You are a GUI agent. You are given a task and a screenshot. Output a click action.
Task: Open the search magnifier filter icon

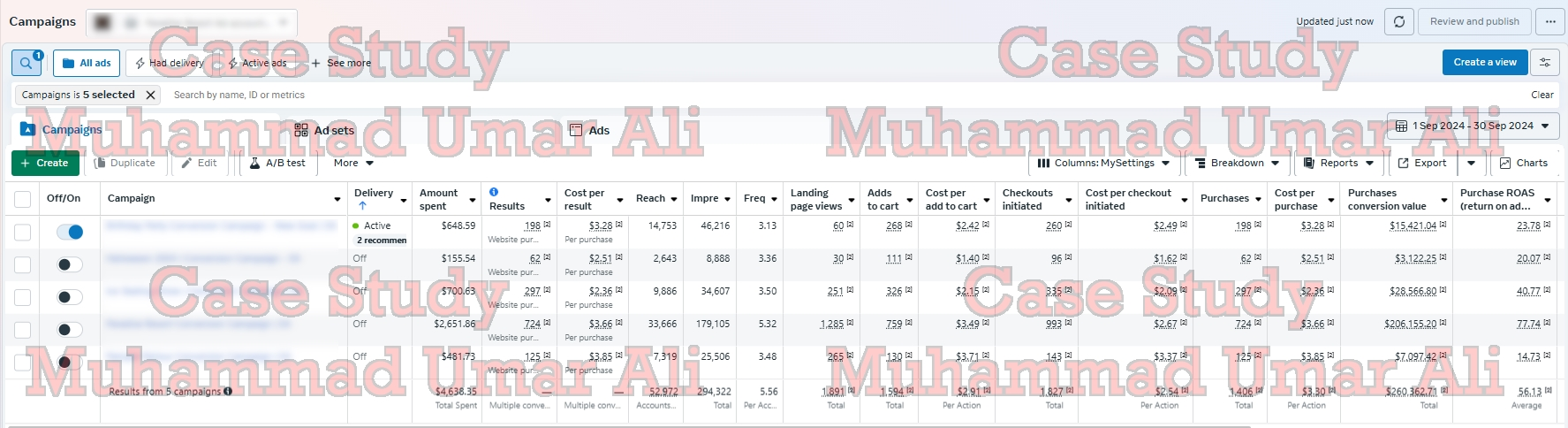(x=27, y=63)
